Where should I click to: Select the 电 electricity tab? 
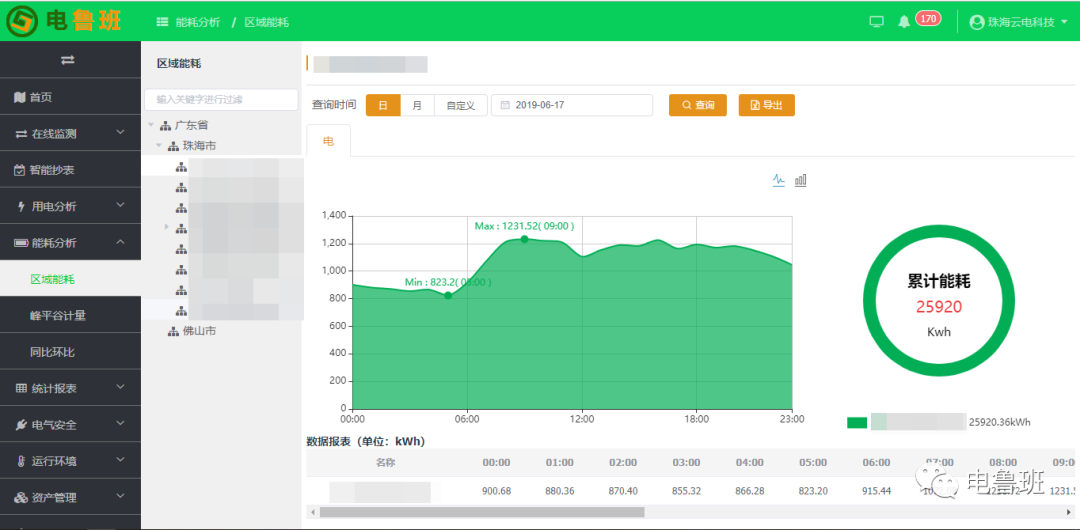coord(328,142)
